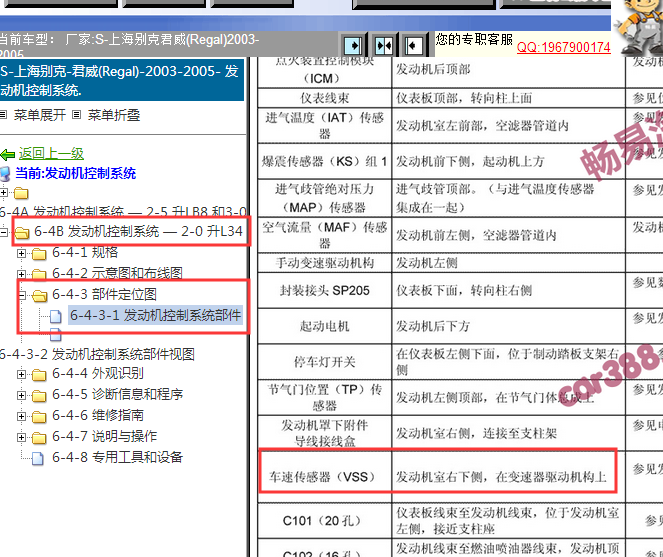The image size is (663, 557).
Task: Select 6-4B 发动机控制系统 — 2-0 升L34
Action: [x=138, y=231]
